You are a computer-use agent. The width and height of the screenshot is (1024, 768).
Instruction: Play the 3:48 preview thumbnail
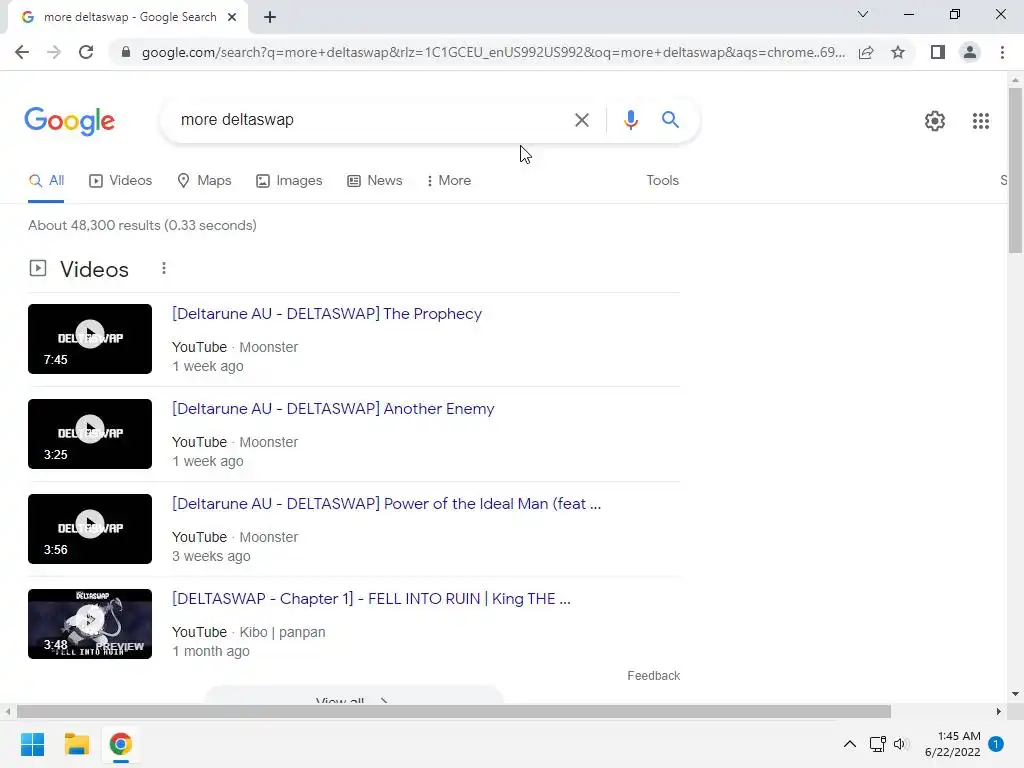coord(90,624)
